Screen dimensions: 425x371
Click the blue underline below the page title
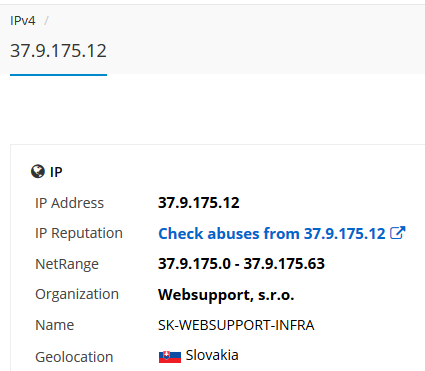[58, 75]
